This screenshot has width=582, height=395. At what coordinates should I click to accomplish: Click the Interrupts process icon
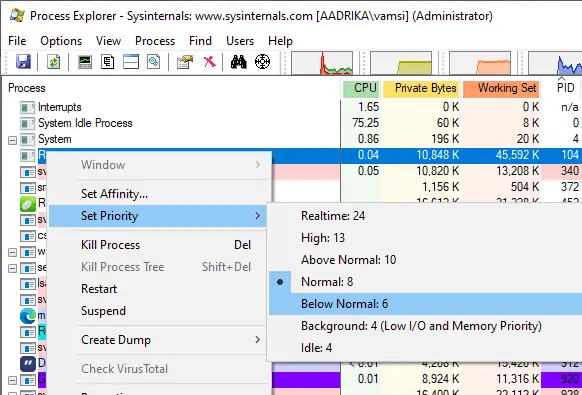pyautogui.click(x=27, y=107)
